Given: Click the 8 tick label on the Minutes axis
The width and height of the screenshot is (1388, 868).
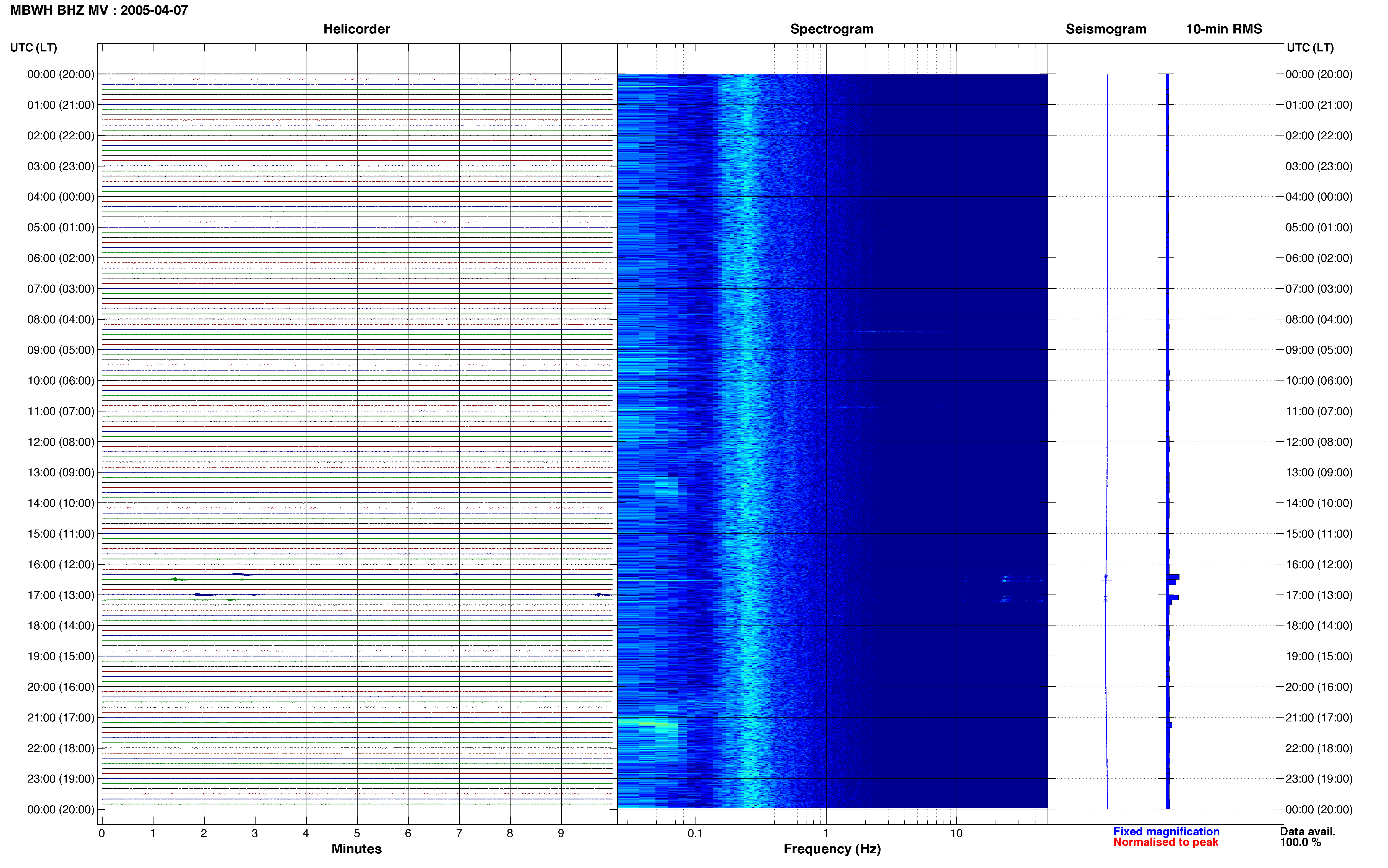Looking at the screenshot, I should coord(510,833).
